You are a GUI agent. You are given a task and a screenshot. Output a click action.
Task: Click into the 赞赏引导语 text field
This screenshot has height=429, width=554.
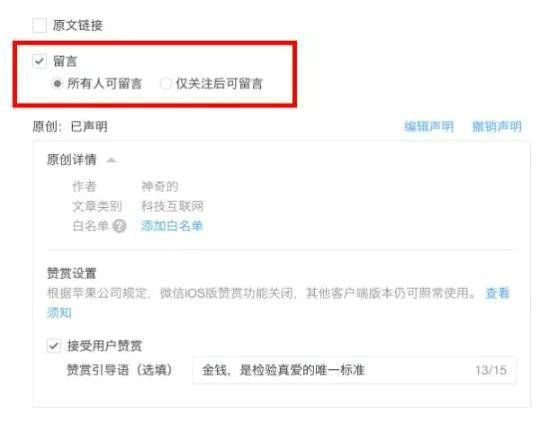coord(354,370)
